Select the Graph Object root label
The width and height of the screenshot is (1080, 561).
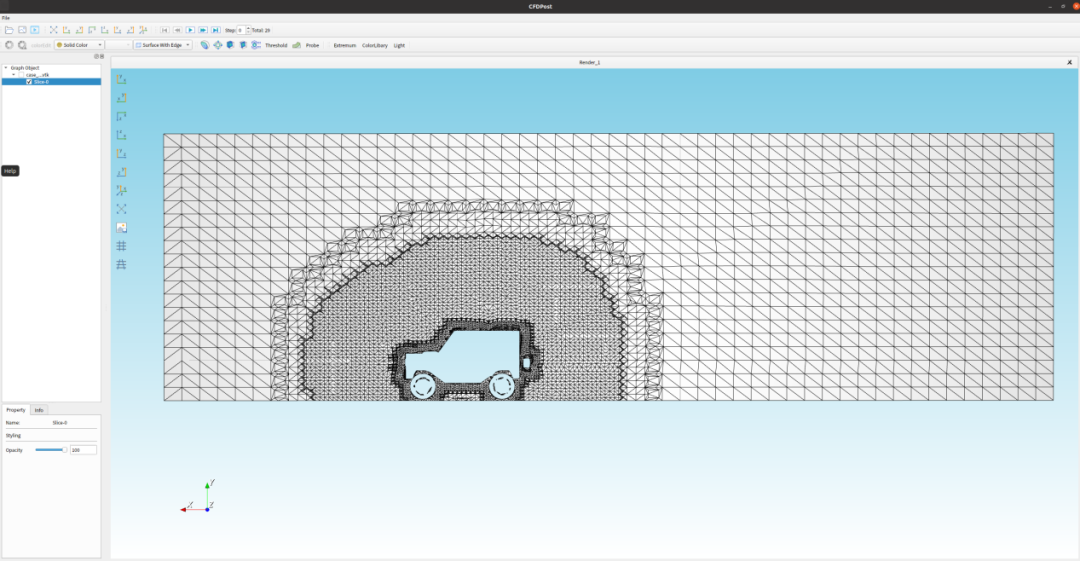tap(25, 68)
